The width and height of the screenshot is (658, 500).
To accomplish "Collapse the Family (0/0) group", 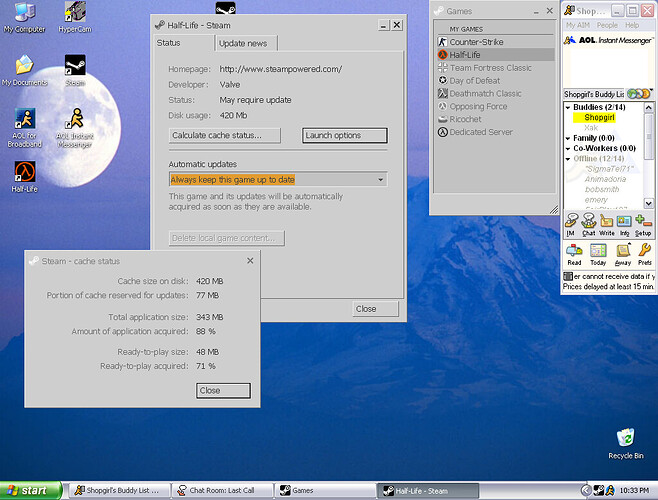I will click(568, 138).
